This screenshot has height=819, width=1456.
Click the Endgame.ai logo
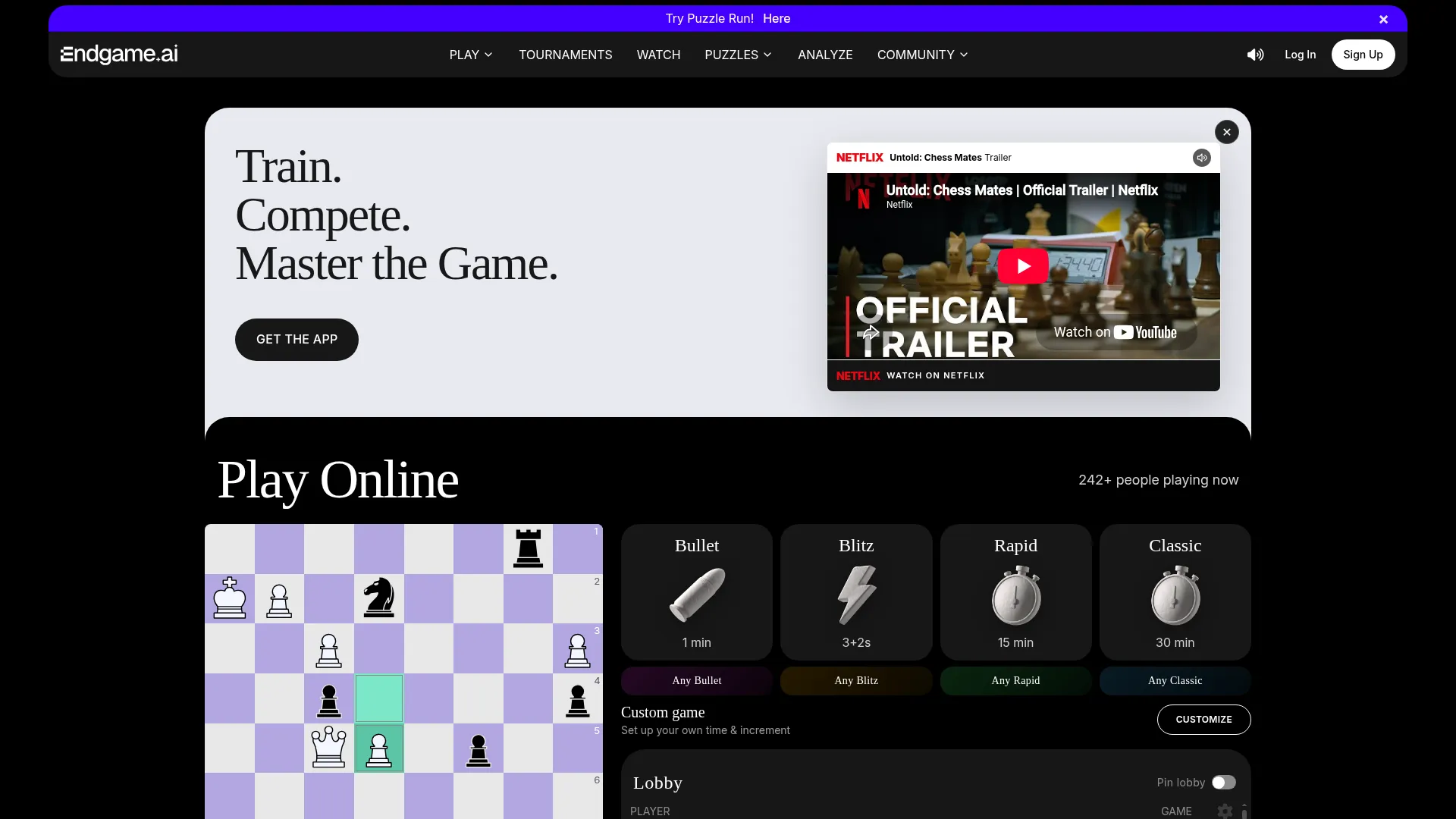click(119, 54)
